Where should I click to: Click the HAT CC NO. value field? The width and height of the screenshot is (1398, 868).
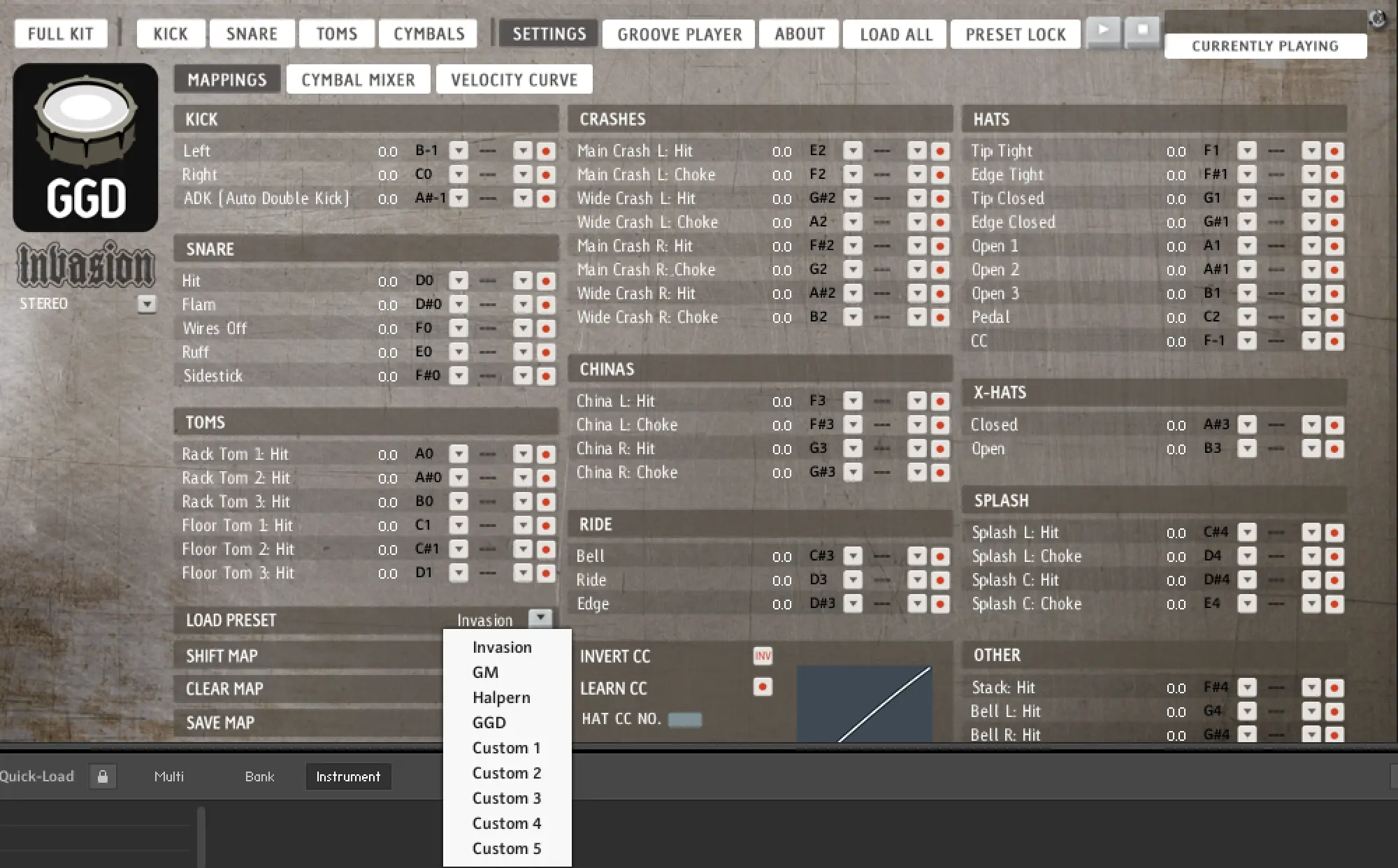pos(685,719)
